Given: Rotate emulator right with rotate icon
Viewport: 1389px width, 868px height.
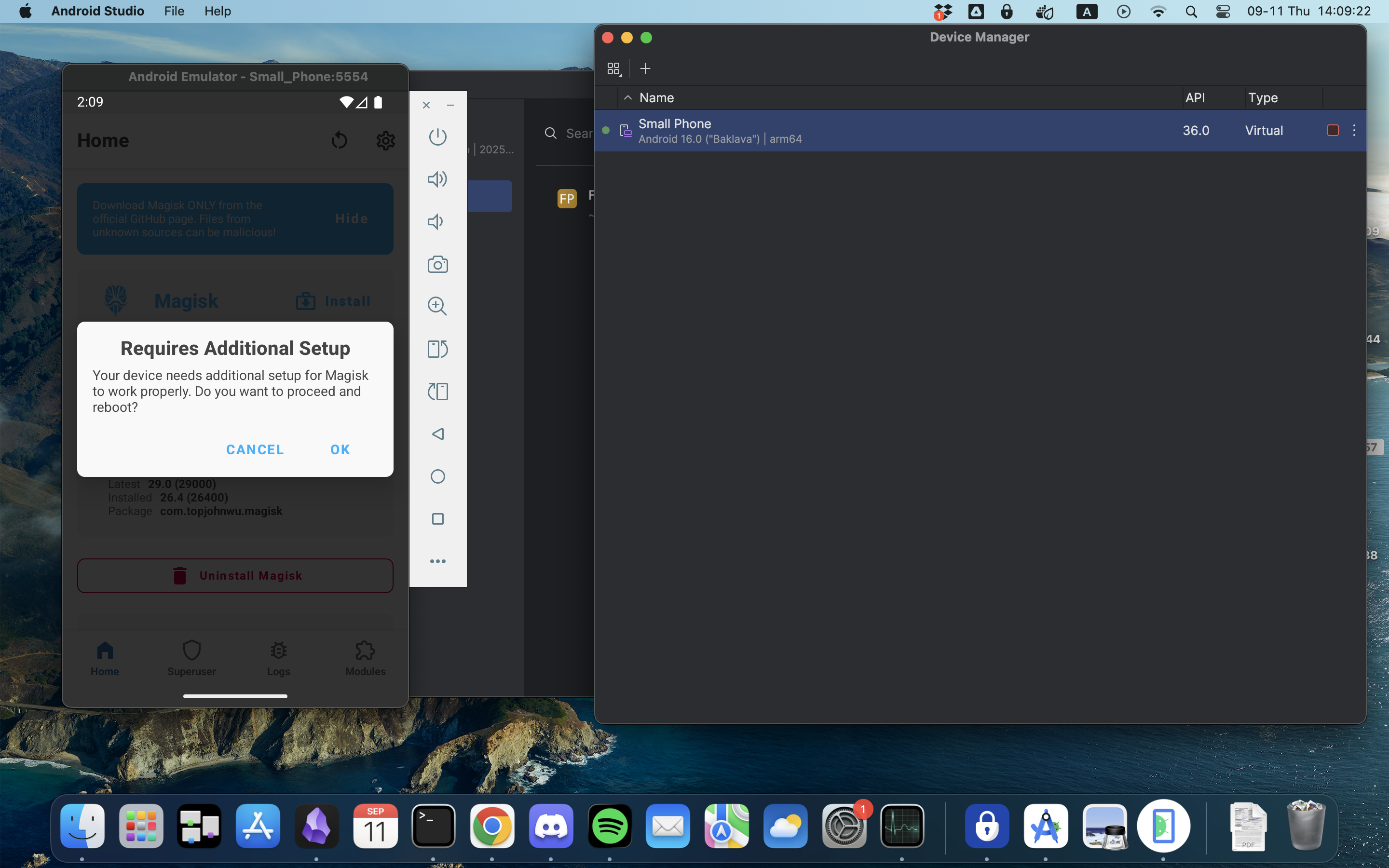Looking at the screenshot, I should [x=437, y=349].
